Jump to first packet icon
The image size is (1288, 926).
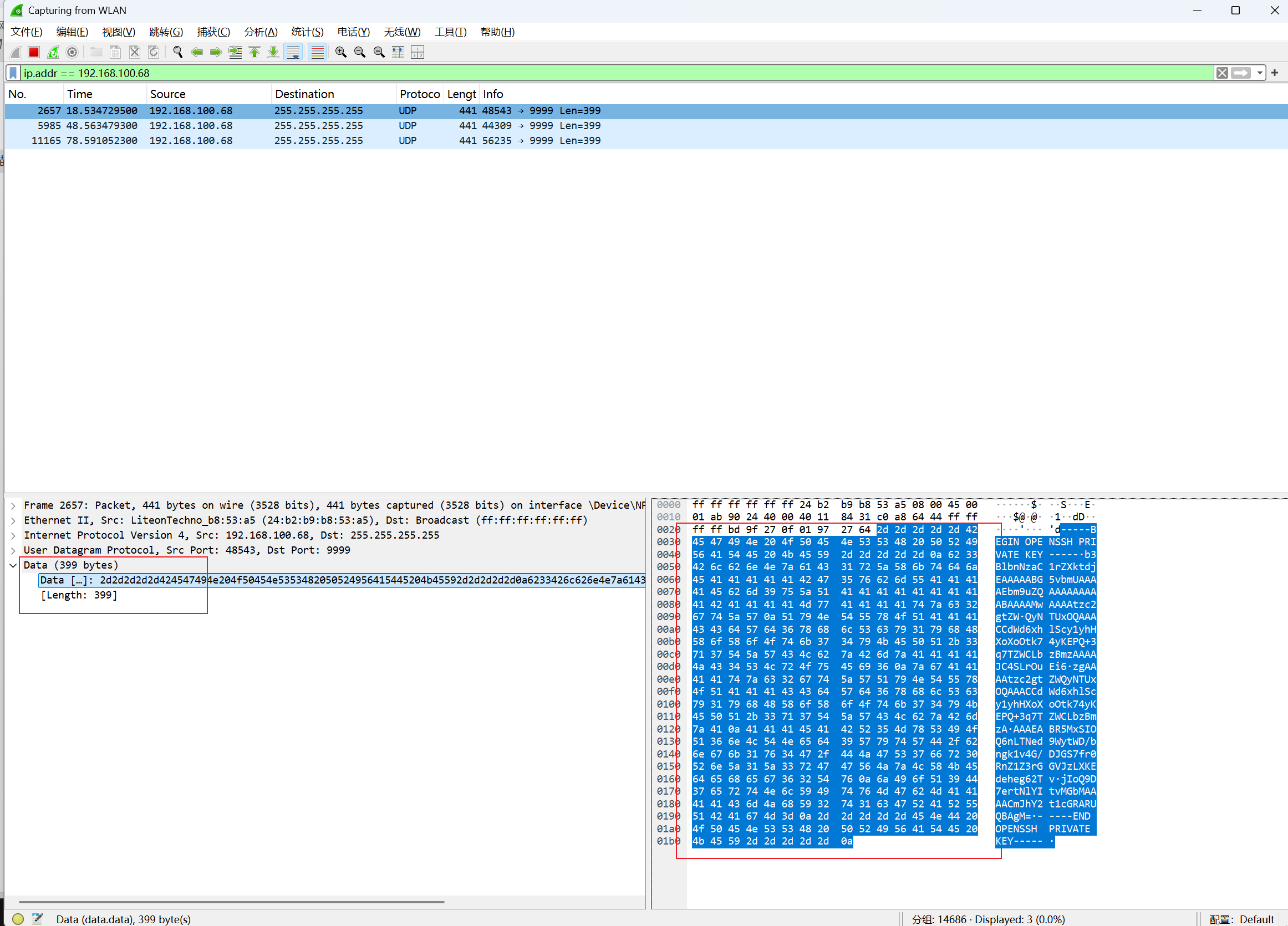click(x=254, y=52)
